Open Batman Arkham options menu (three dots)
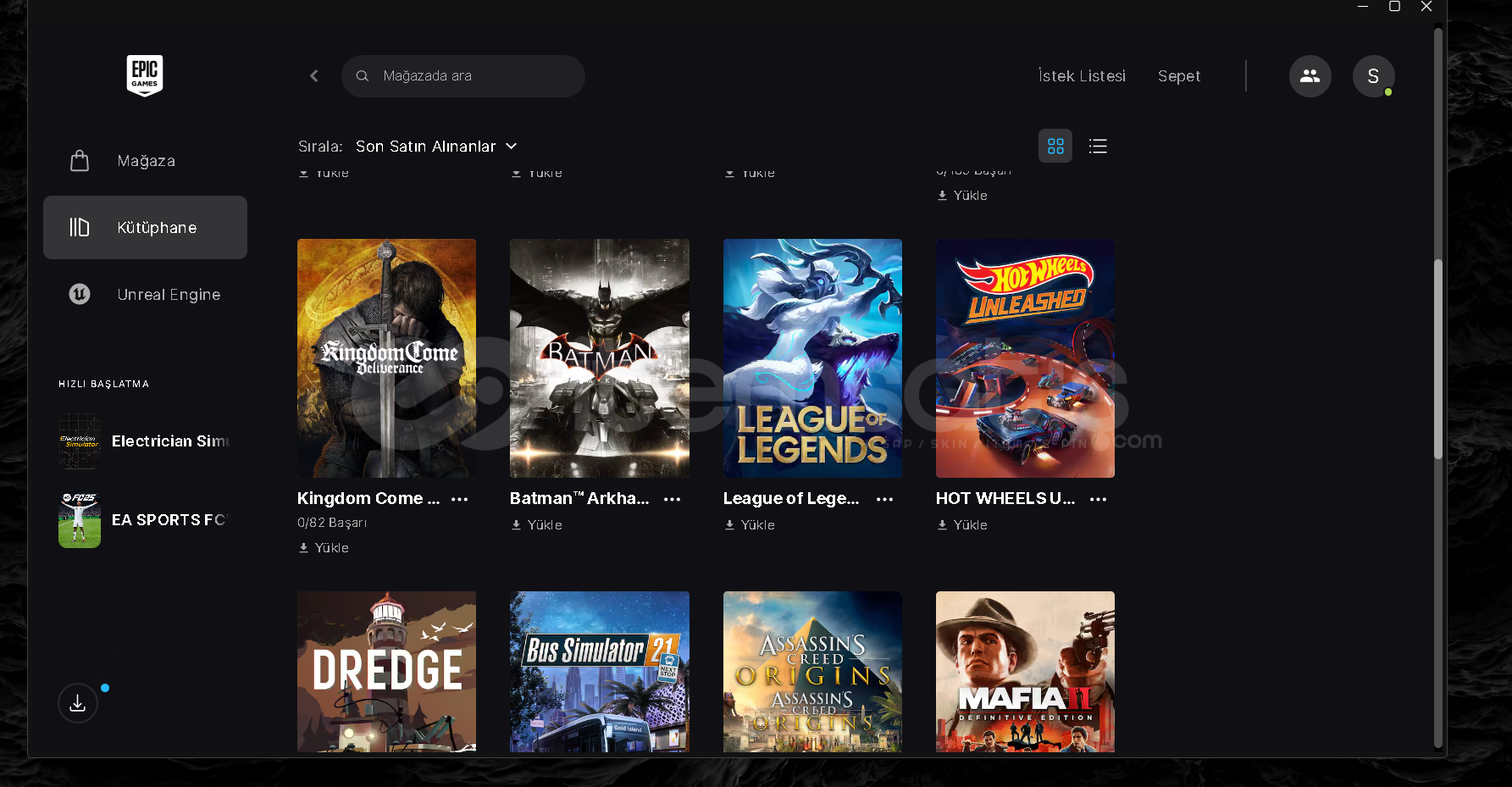Image resolution: width=1512 pixels, height=787 pixels. coord(673,499)
